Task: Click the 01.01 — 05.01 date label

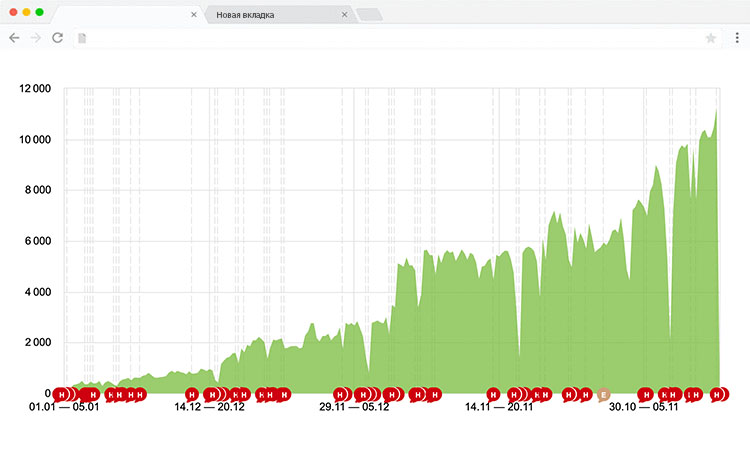Action: (64, 407)
